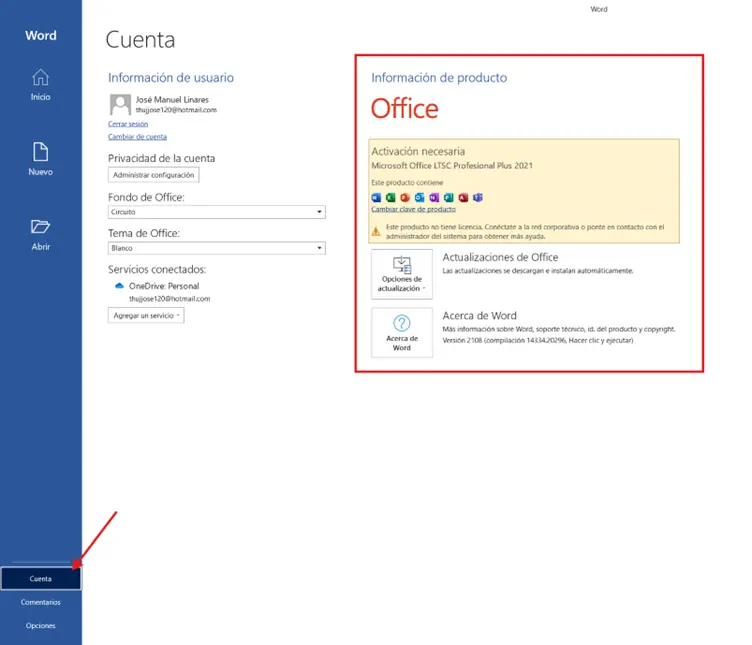
Task: Click the Publisher app icon in product contents
Action: 448,198
